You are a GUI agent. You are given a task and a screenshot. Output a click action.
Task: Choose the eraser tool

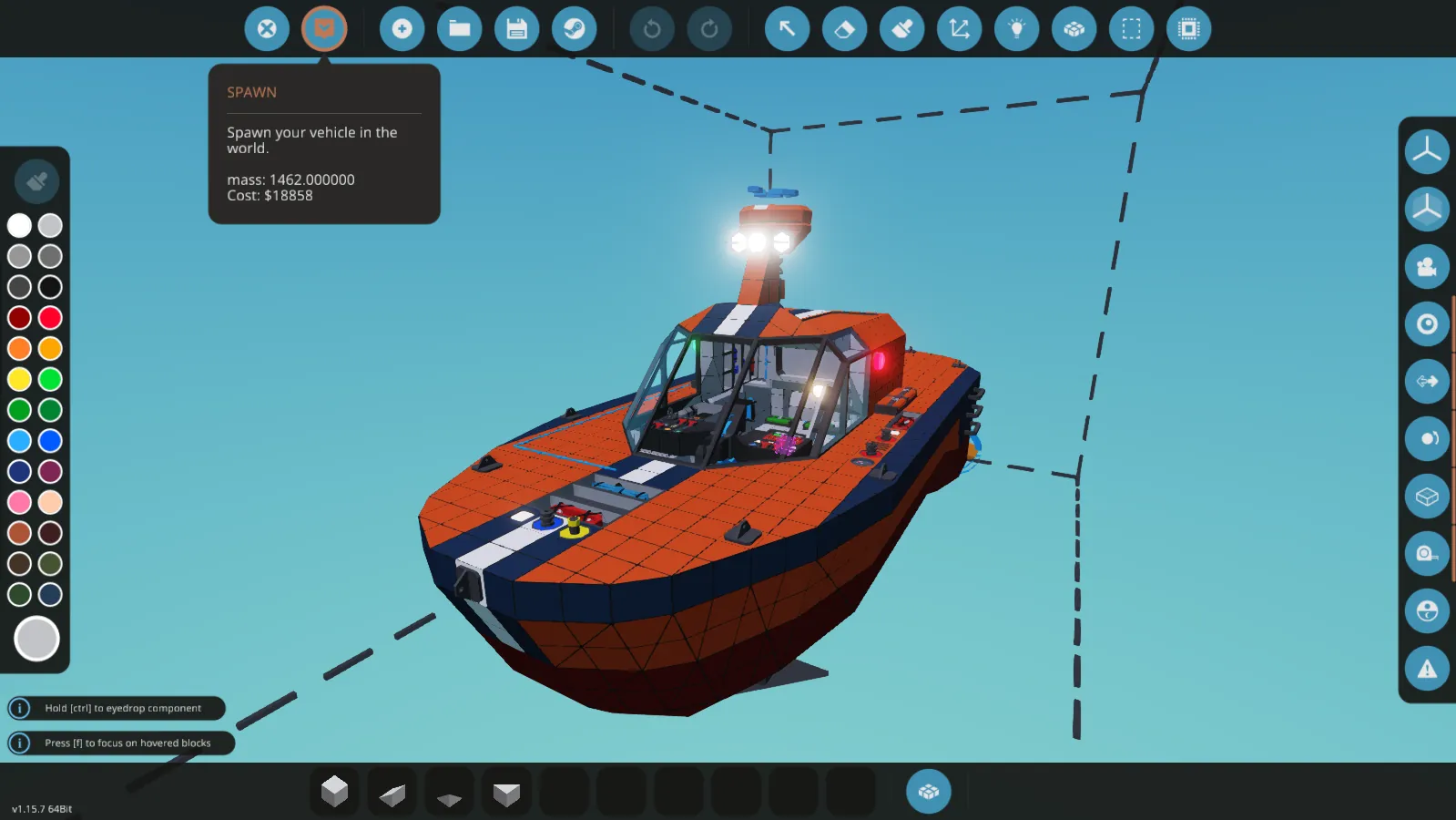[x=845, y=29]
